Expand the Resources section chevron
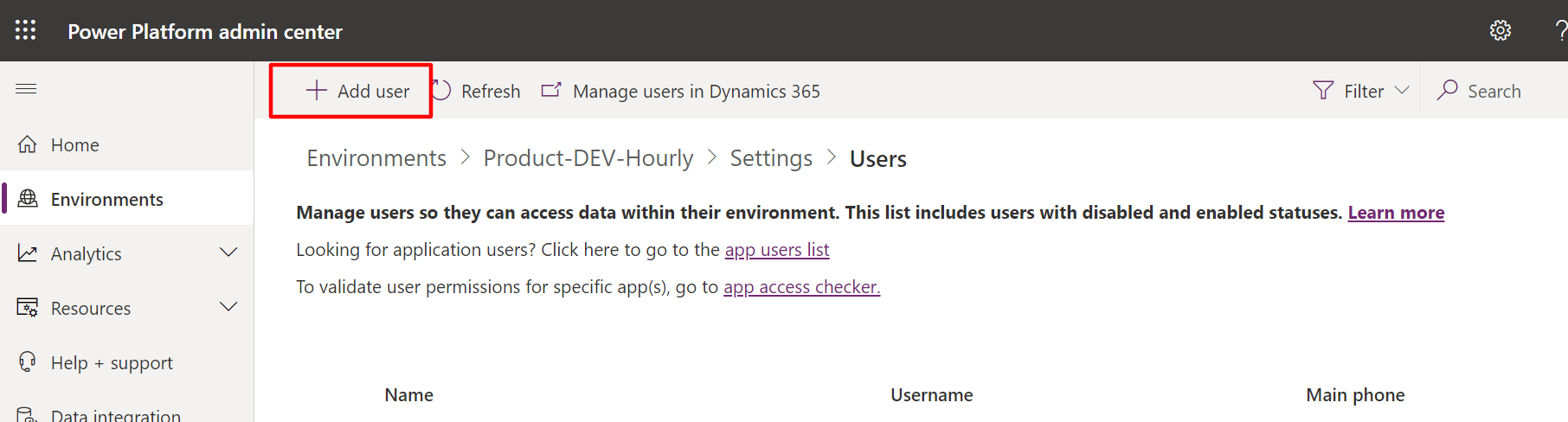The height and width of the screenshot is (422, 1568). coord(228,307)
